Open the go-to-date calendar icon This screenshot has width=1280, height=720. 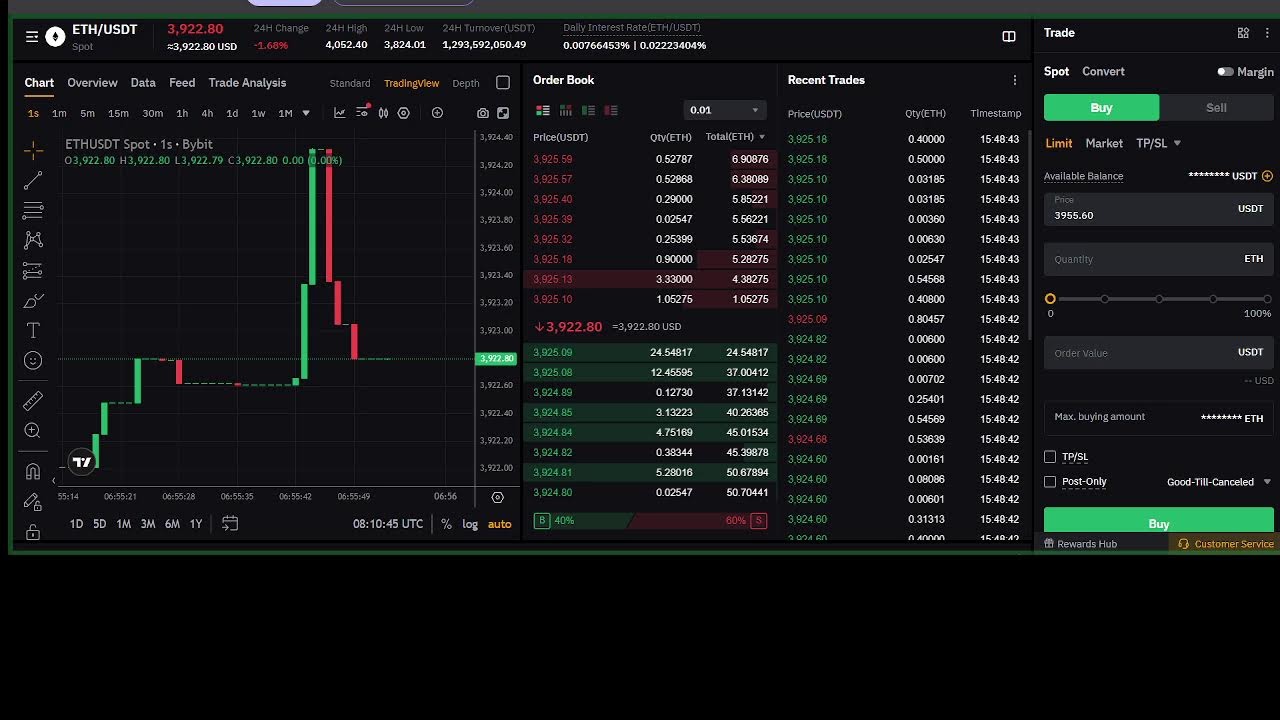230,523
